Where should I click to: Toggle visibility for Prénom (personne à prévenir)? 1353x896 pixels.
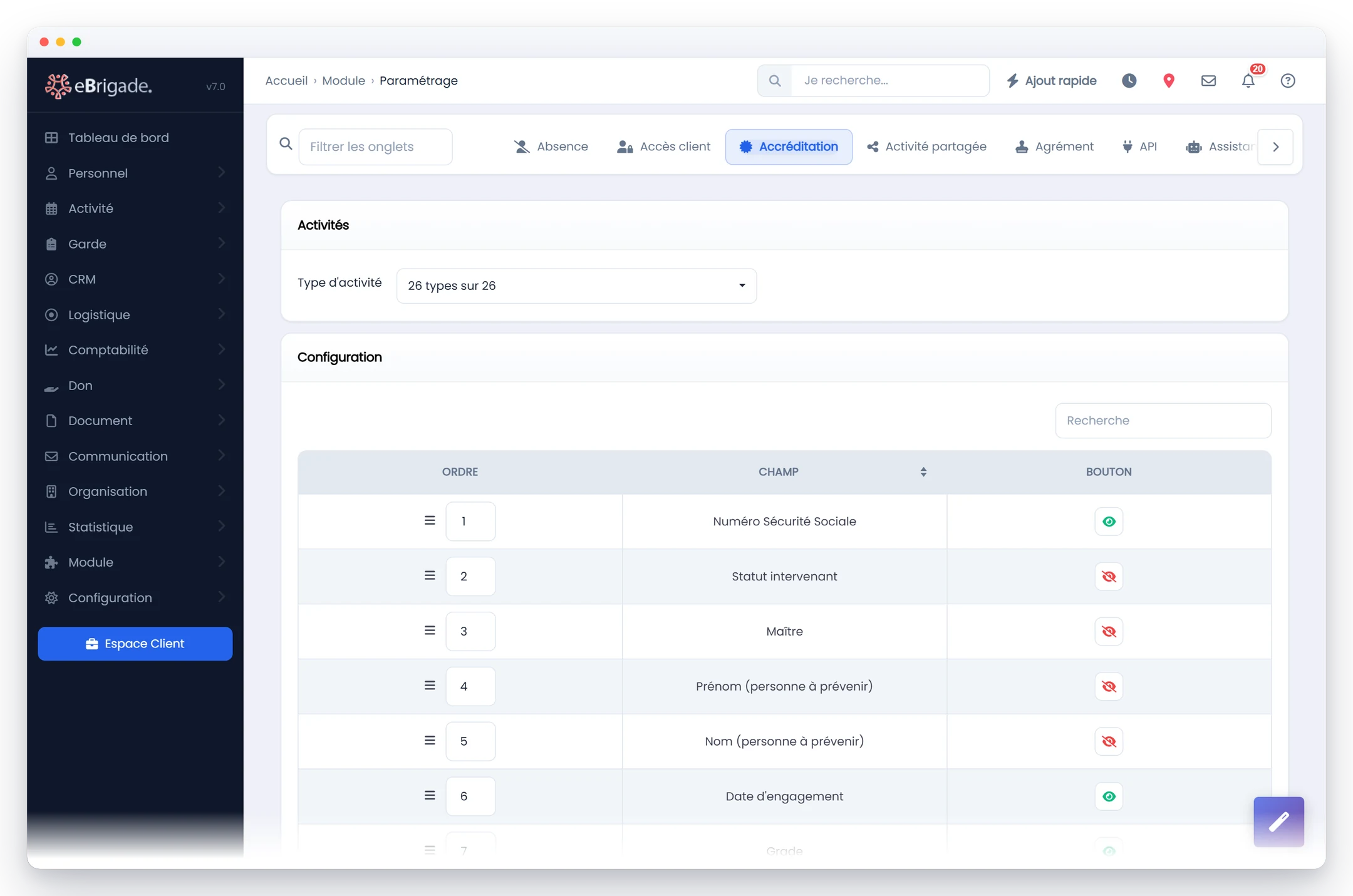pos(1109,687)
